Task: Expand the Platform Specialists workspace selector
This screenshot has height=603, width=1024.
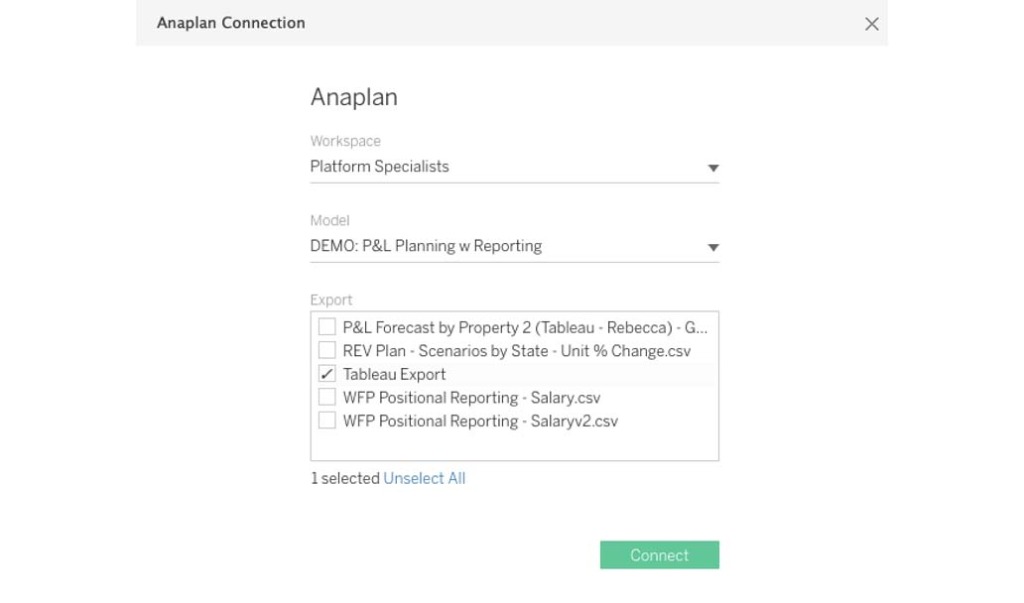Action: pos(712,168)
